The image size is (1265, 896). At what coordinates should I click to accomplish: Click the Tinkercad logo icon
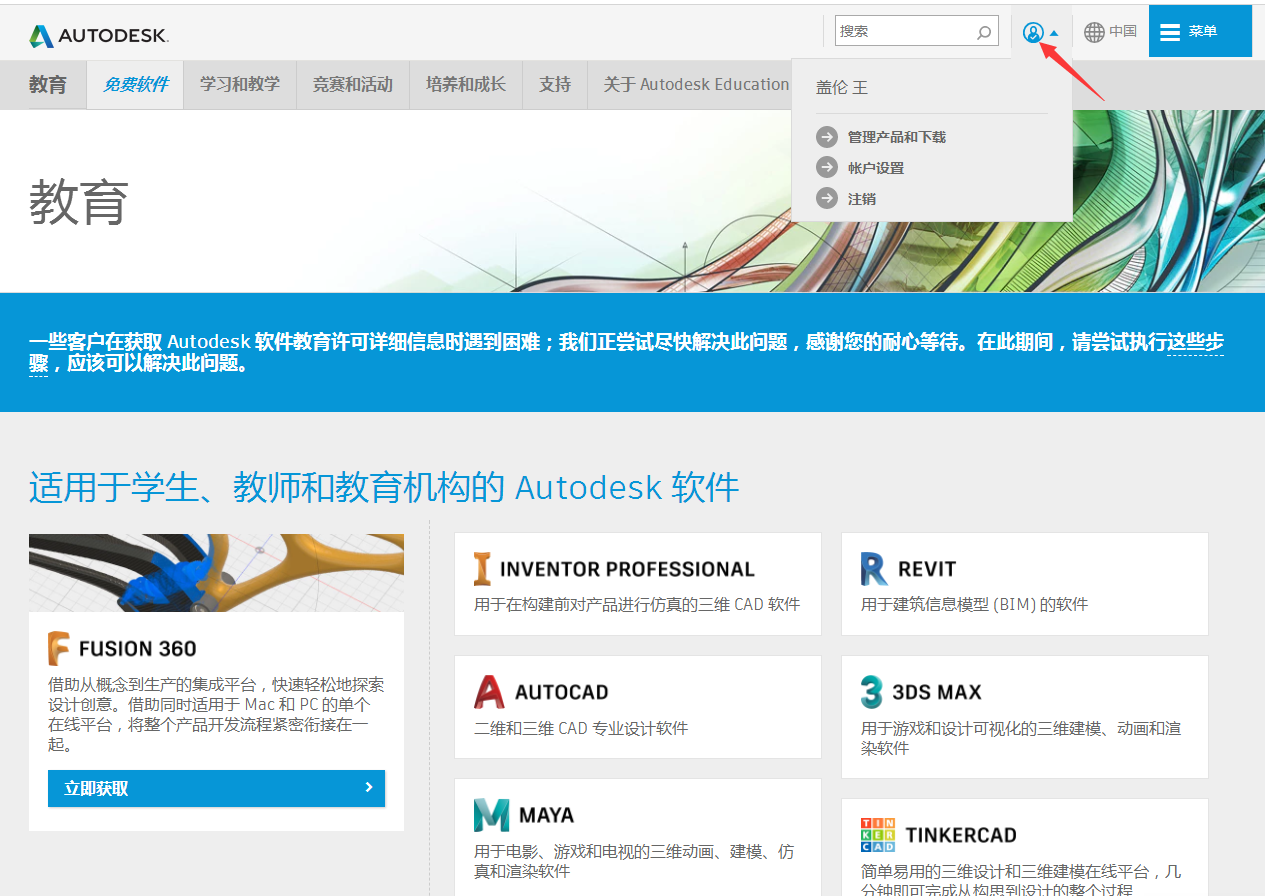[x=878, y=835]
